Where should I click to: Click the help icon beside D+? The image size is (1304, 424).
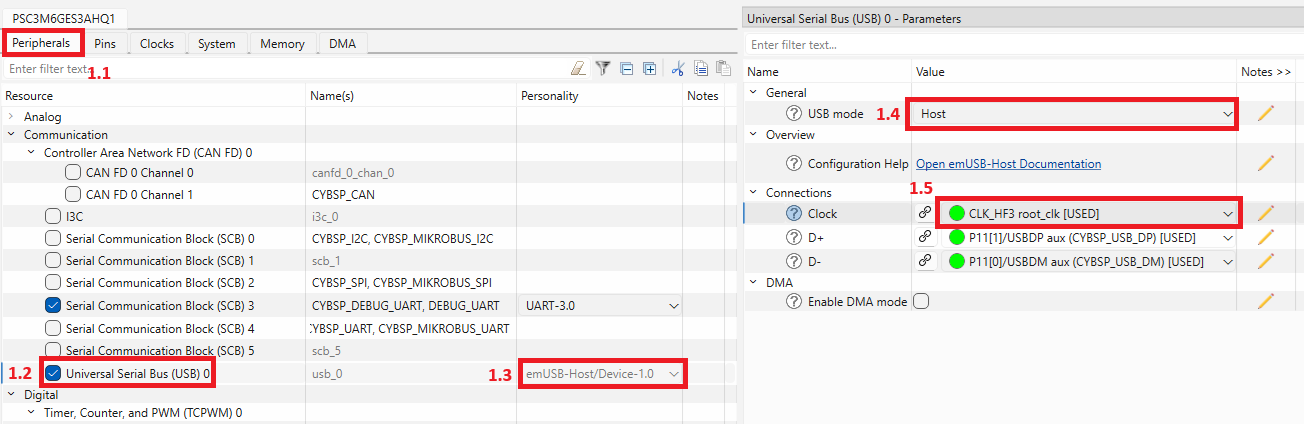click(x=794, y=237)
